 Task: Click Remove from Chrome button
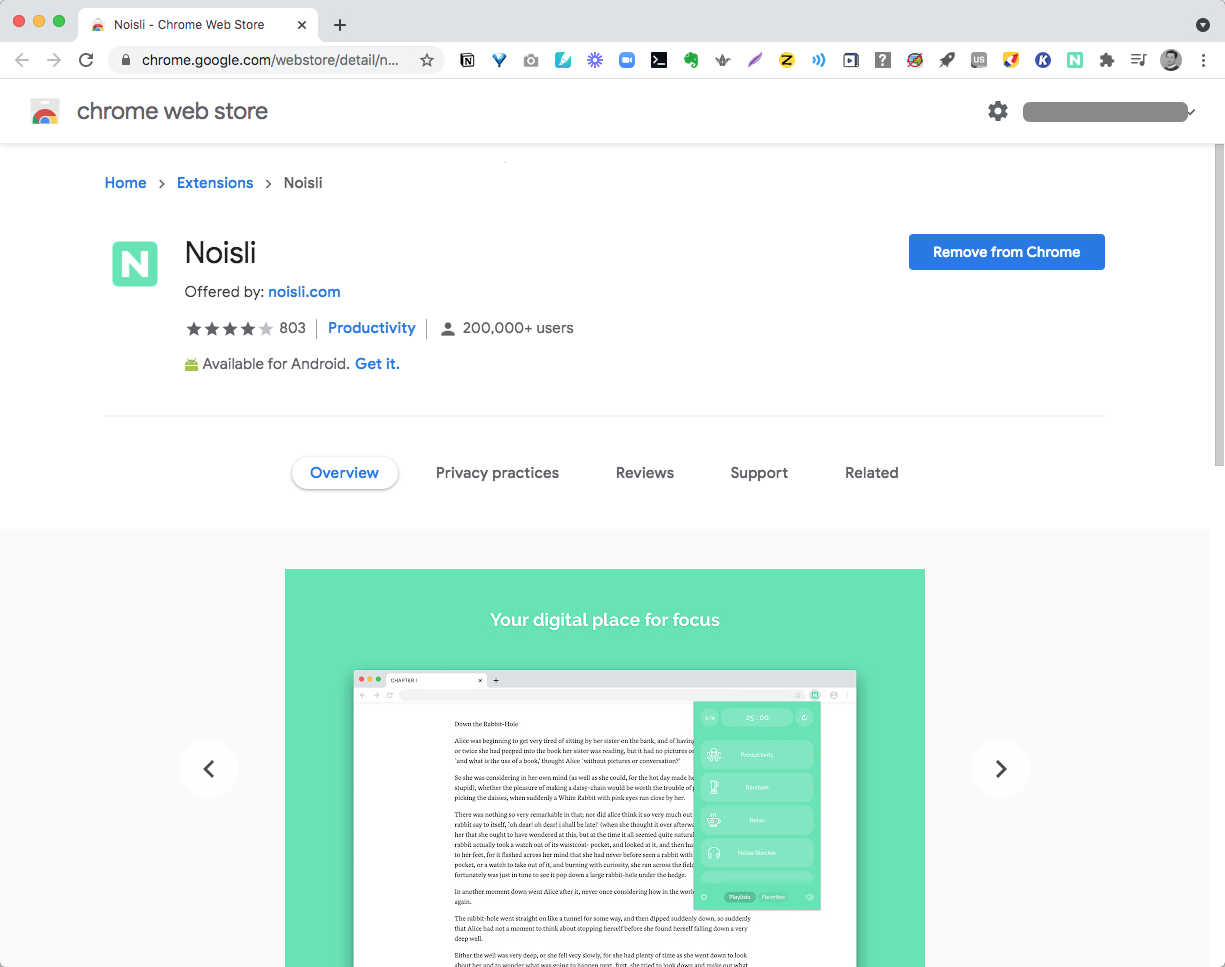pos(1006,252)
